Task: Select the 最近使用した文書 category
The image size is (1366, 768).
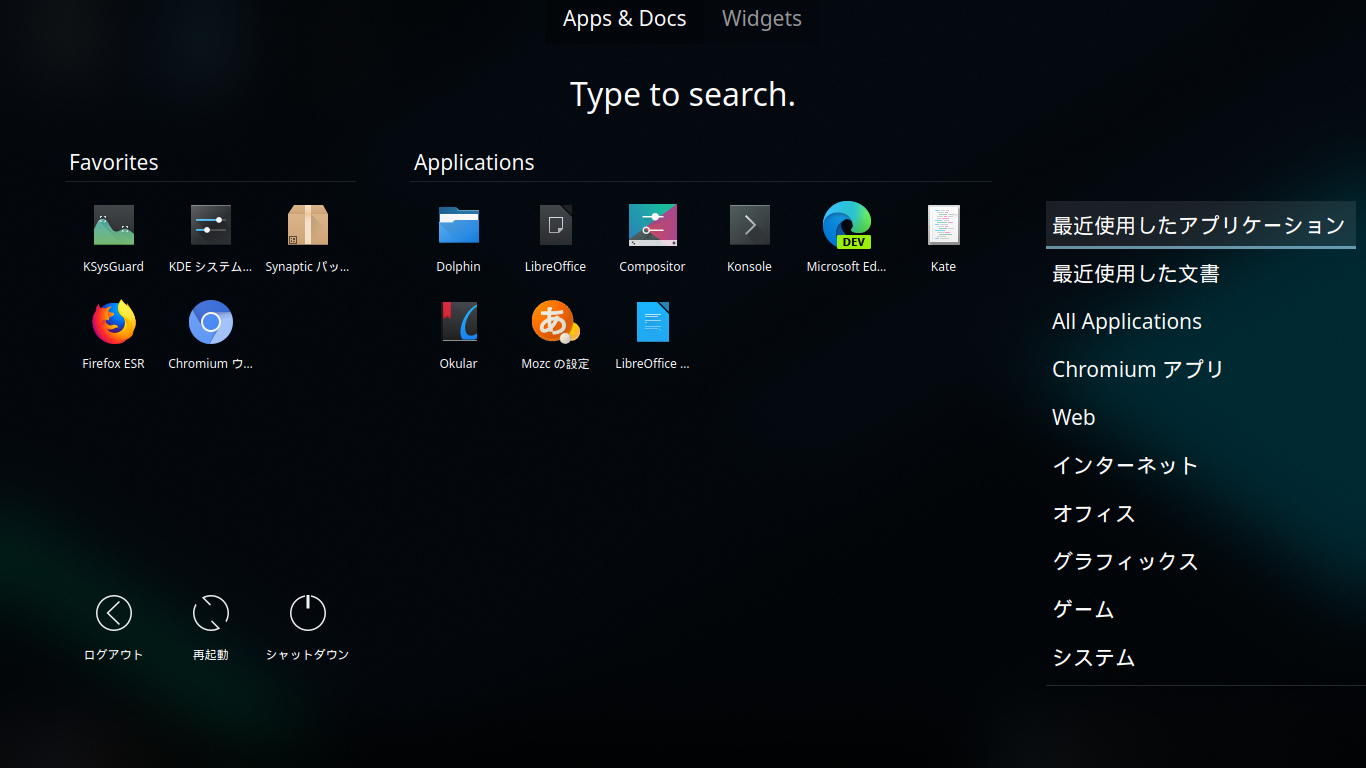Action: pos(1200,273)
